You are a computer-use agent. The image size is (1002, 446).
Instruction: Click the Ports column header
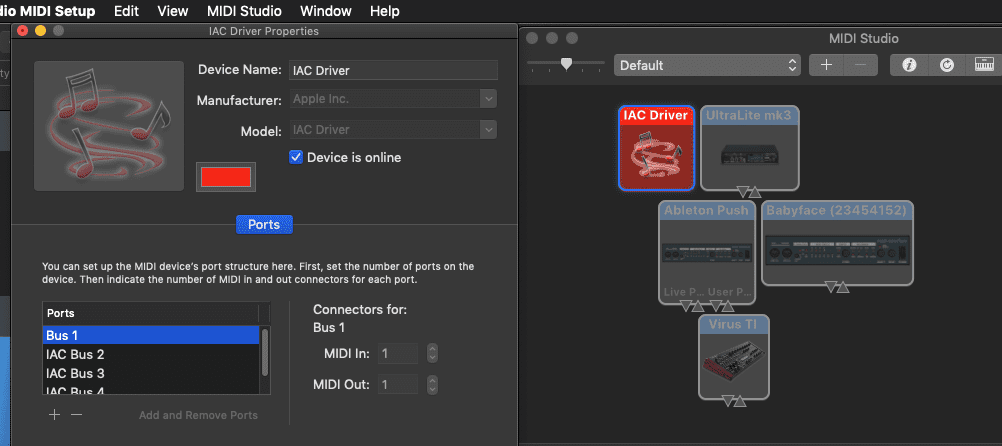151,313
